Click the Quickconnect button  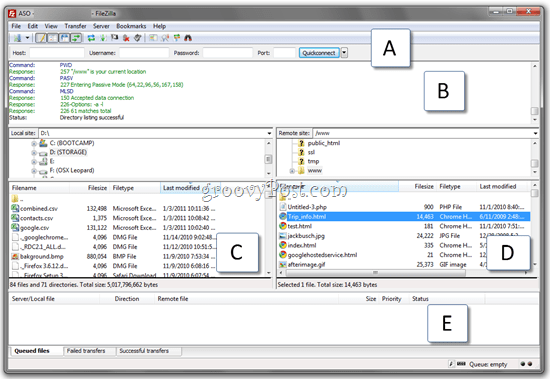(319, 53)
